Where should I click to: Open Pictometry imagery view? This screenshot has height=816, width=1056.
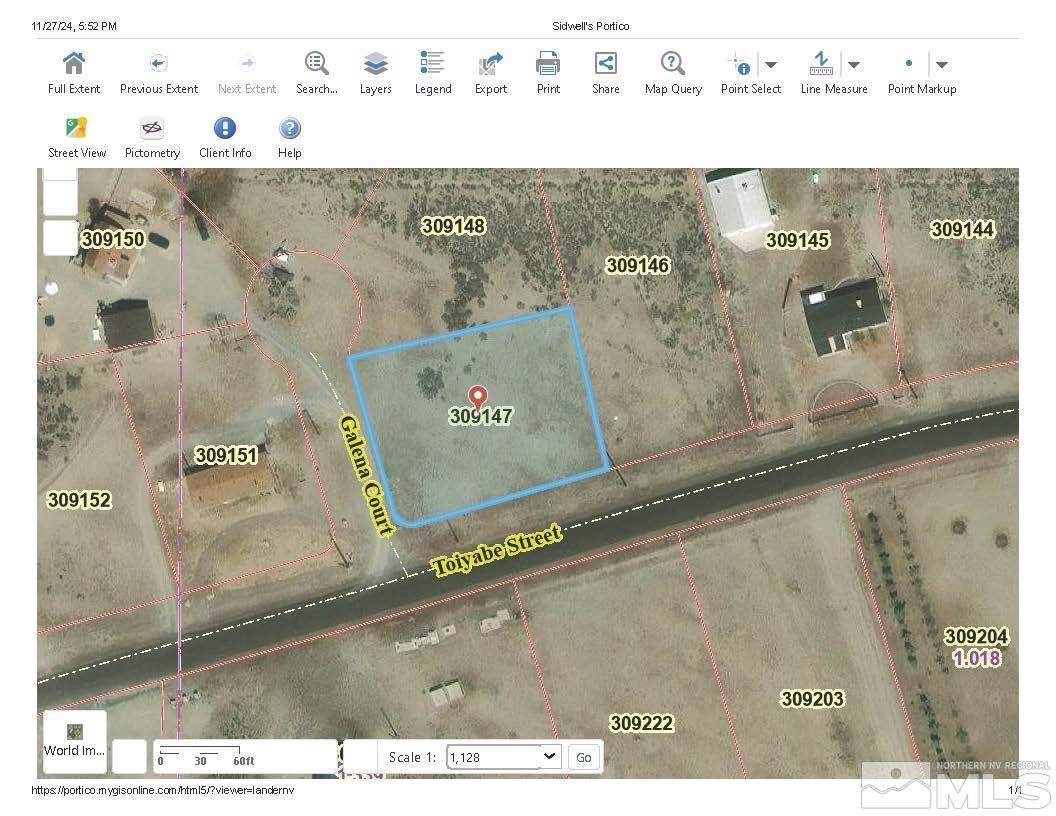[x=152, y=129]
